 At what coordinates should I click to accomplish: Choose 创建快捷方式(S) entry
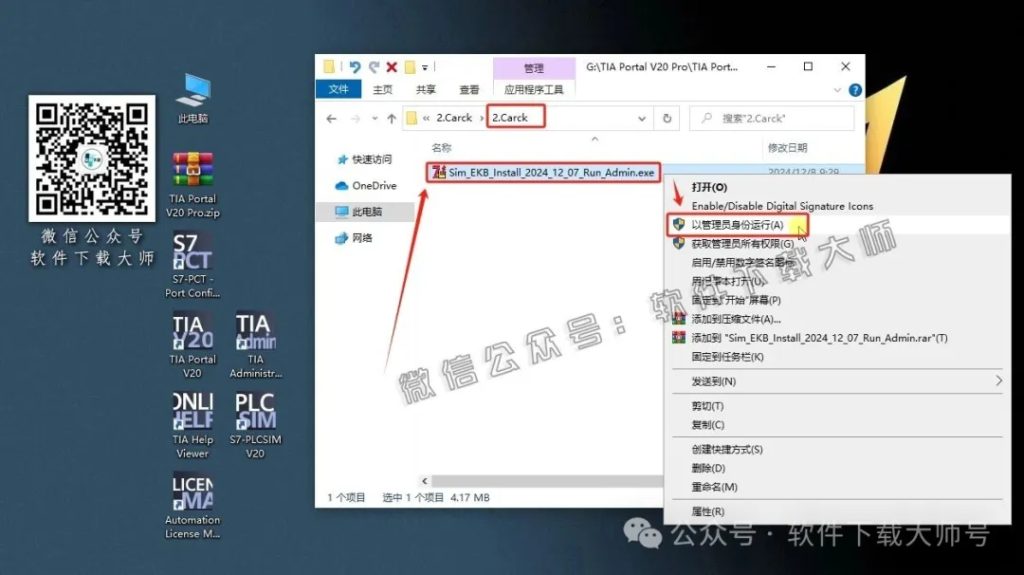pos(727,450)
